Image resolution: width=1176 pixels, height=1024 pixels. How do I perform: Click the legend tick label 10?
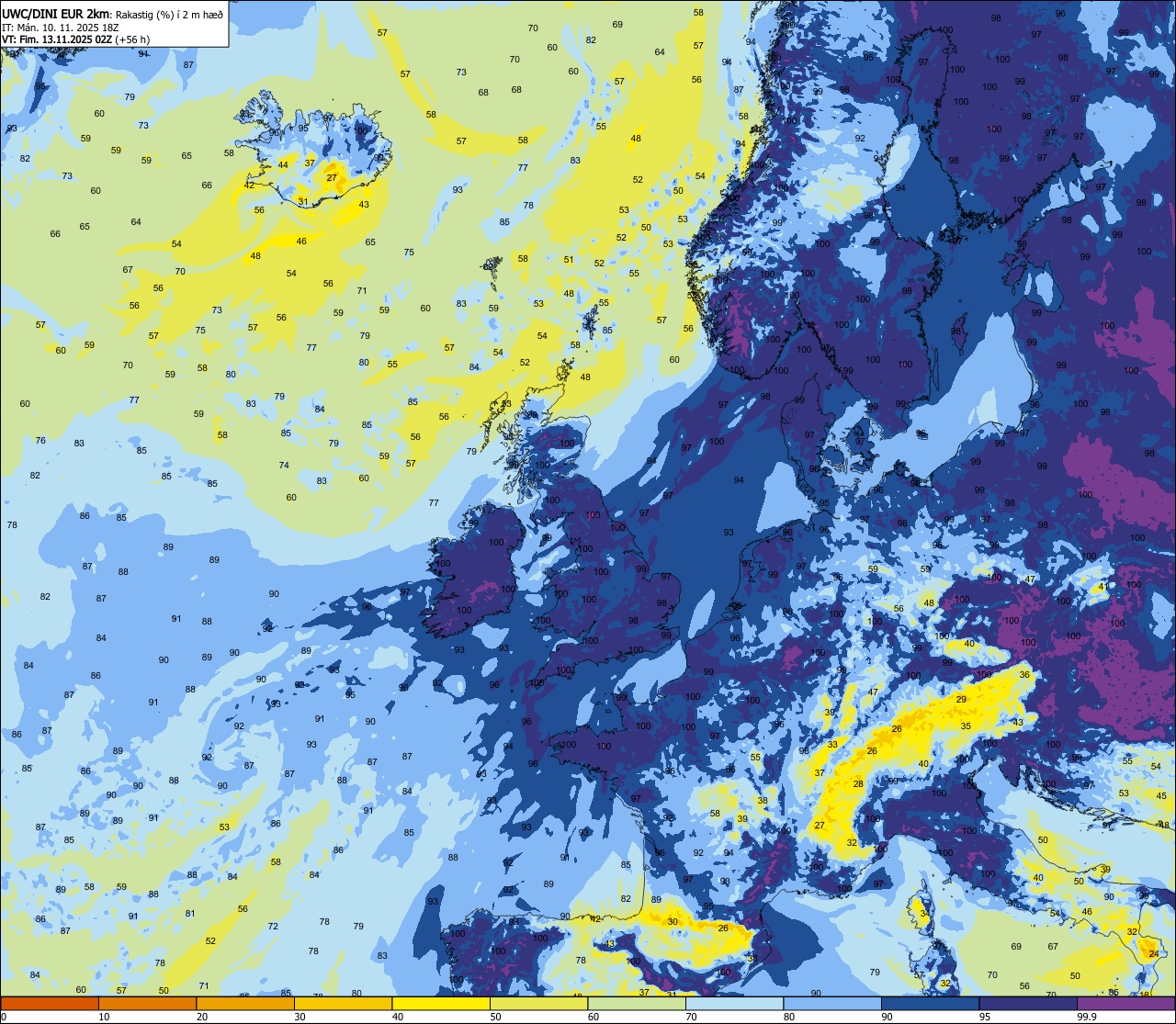pos(105,1017)
